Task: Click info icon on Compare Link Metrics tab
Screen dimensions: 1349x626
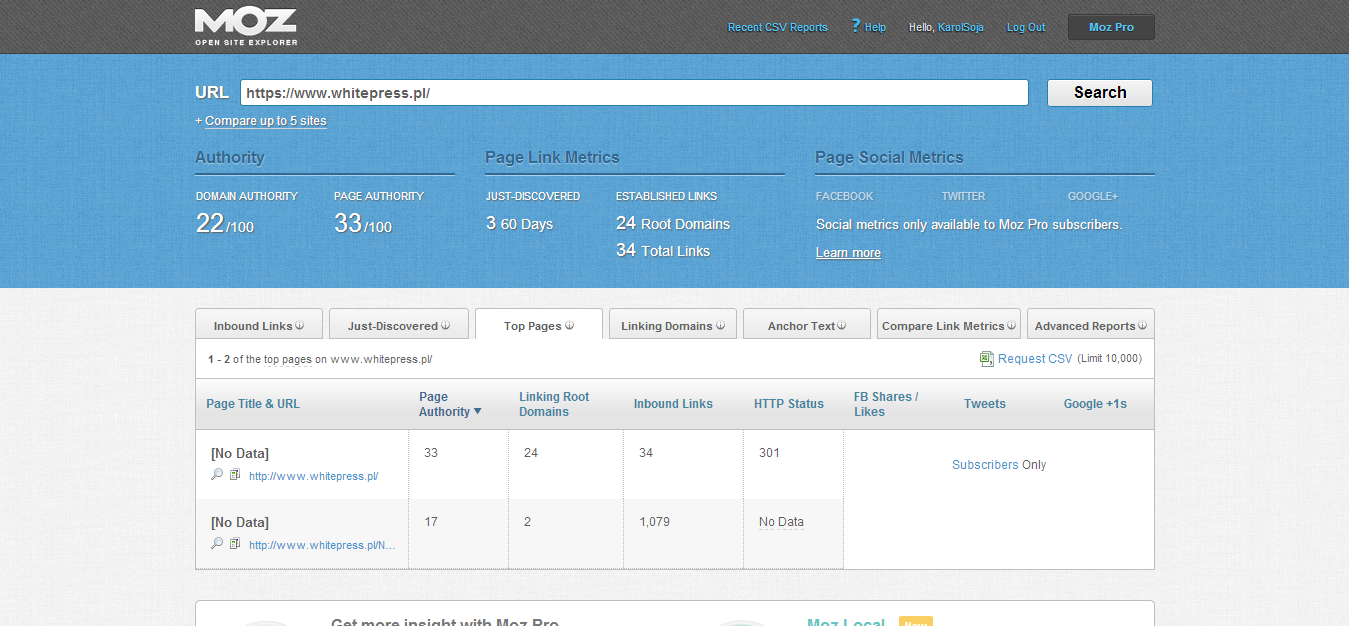Action: 1011,325
